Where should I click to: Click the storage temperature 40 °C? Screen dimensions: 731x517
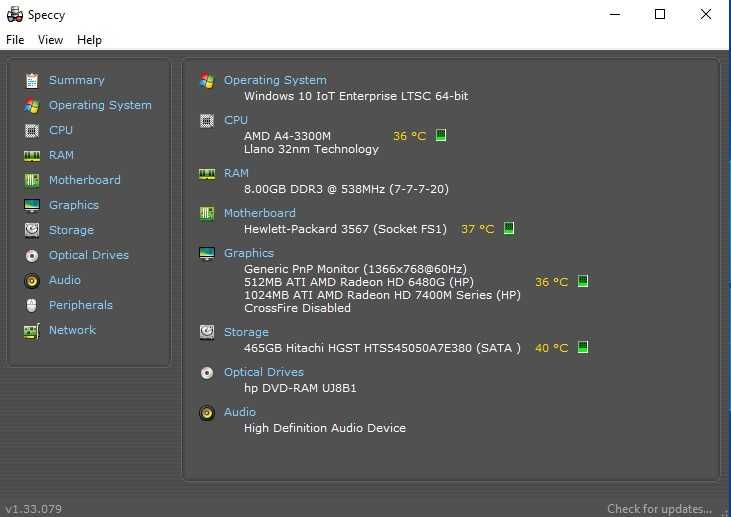click(552, 348)
